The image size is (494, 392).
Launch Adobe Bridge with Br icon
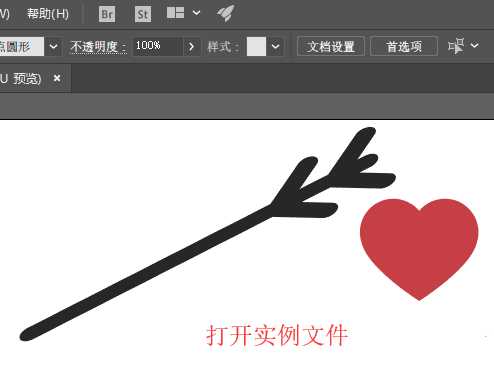[107, 14]
